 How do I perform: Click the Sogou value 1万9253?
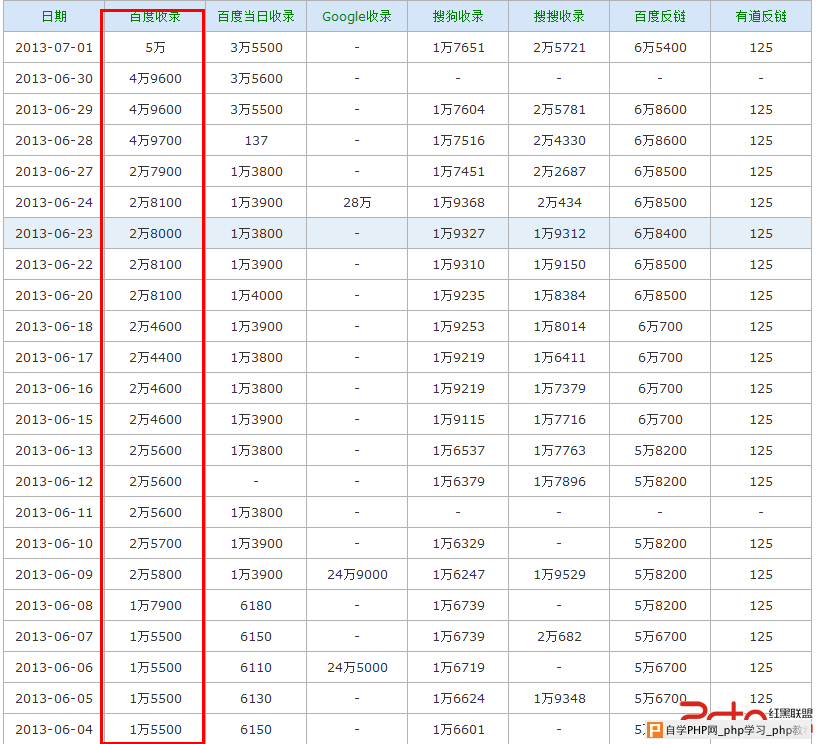[458, 327]
